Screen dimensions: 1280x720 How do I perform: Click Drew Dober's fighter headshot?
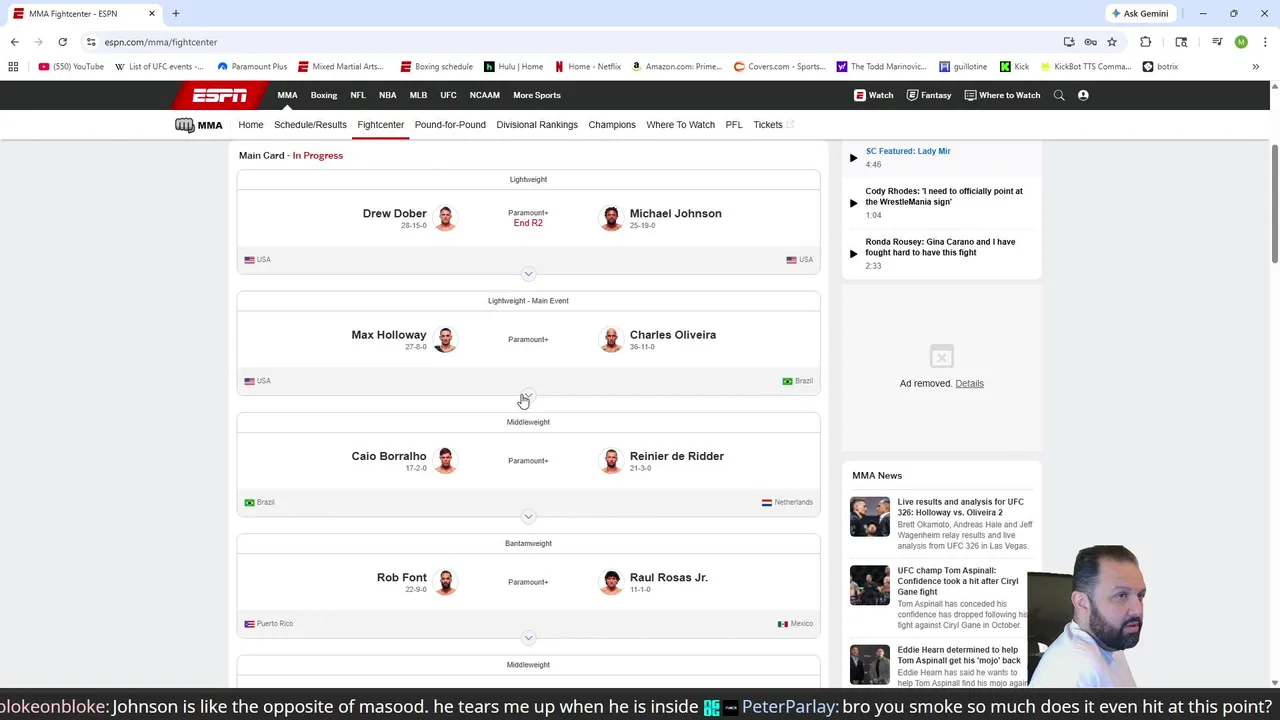click(x=445, y=218)
